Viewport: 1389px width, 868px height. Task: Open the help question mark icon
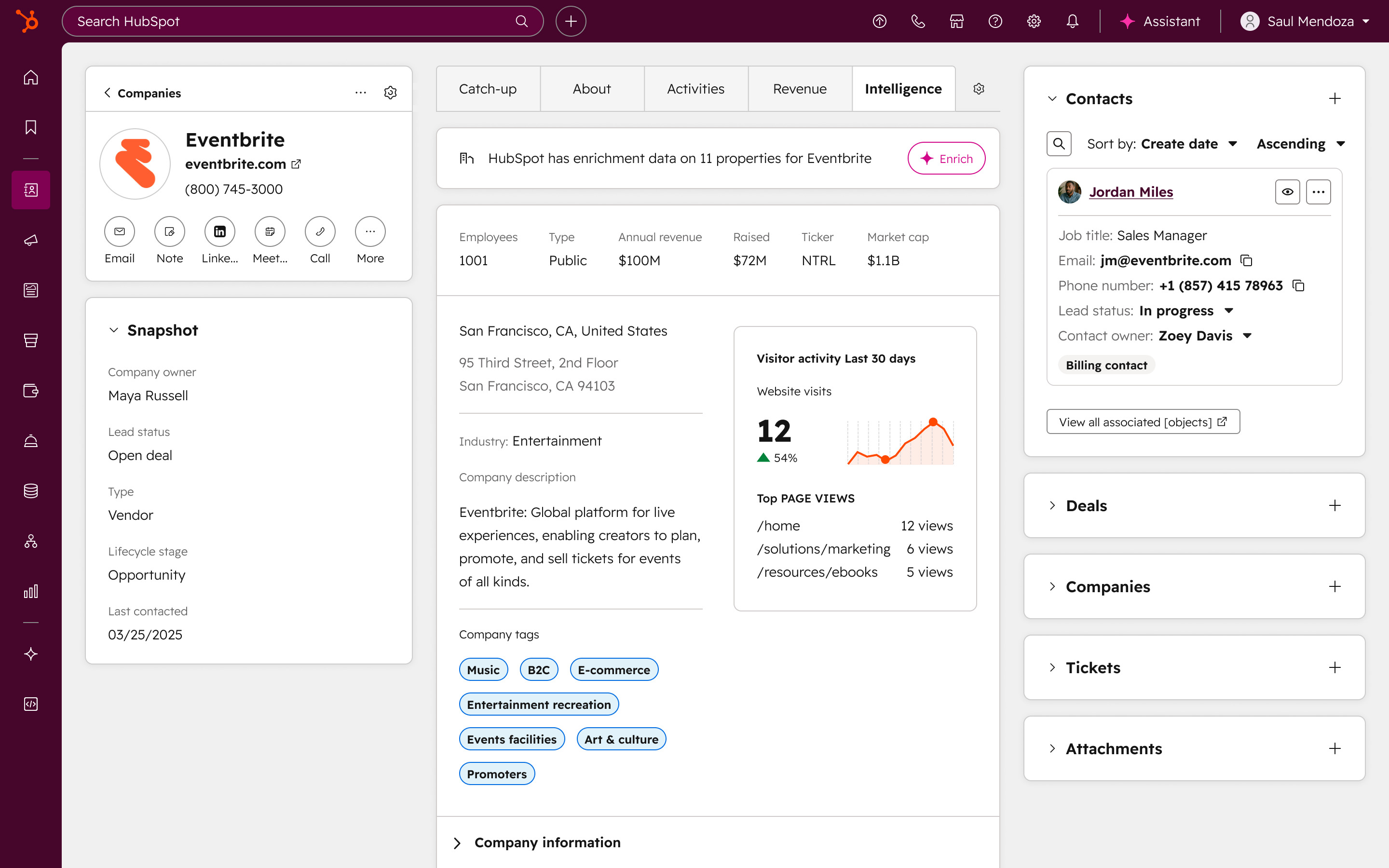(995, 21)
